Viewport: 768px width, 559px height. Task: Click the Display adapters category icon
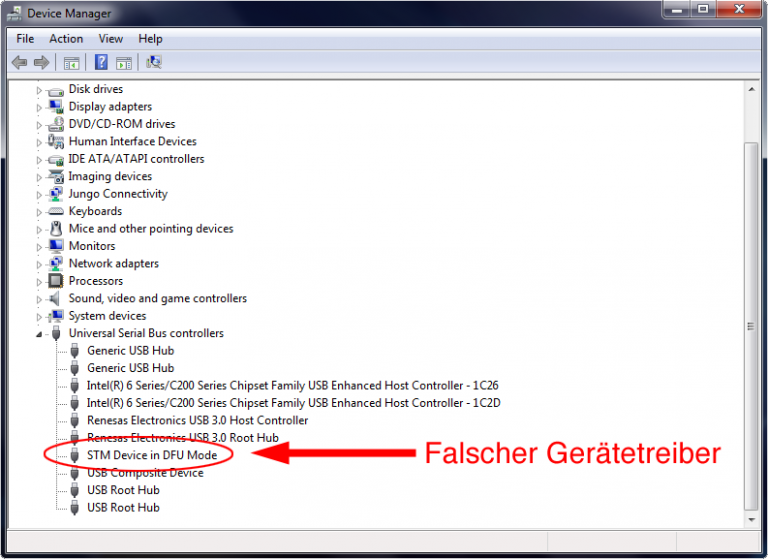coord(56,107)
